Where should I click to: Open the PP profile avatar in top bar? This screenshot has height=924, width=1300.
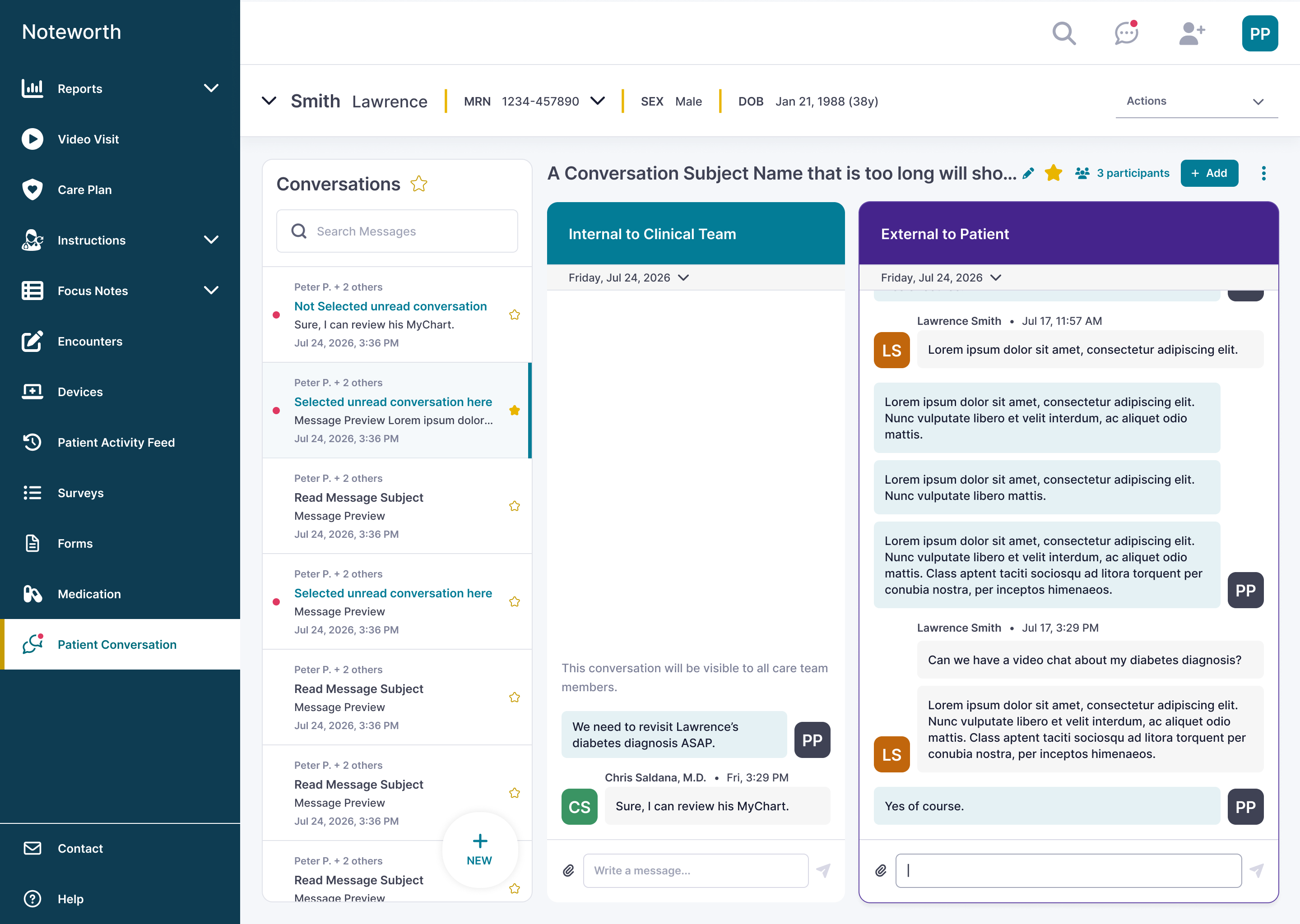tap(1259, 33)
